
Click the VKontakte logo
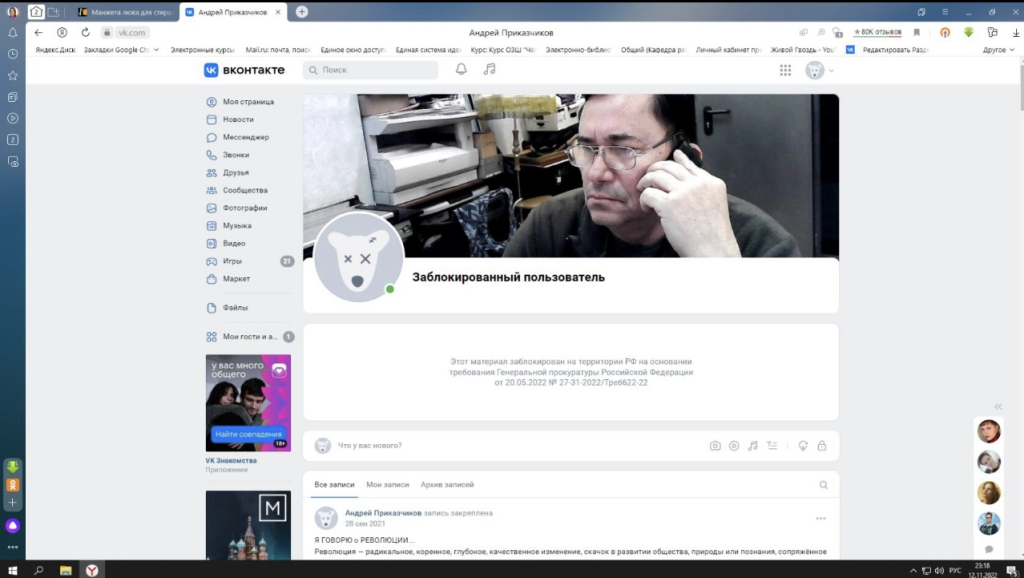tap(245, 70)
